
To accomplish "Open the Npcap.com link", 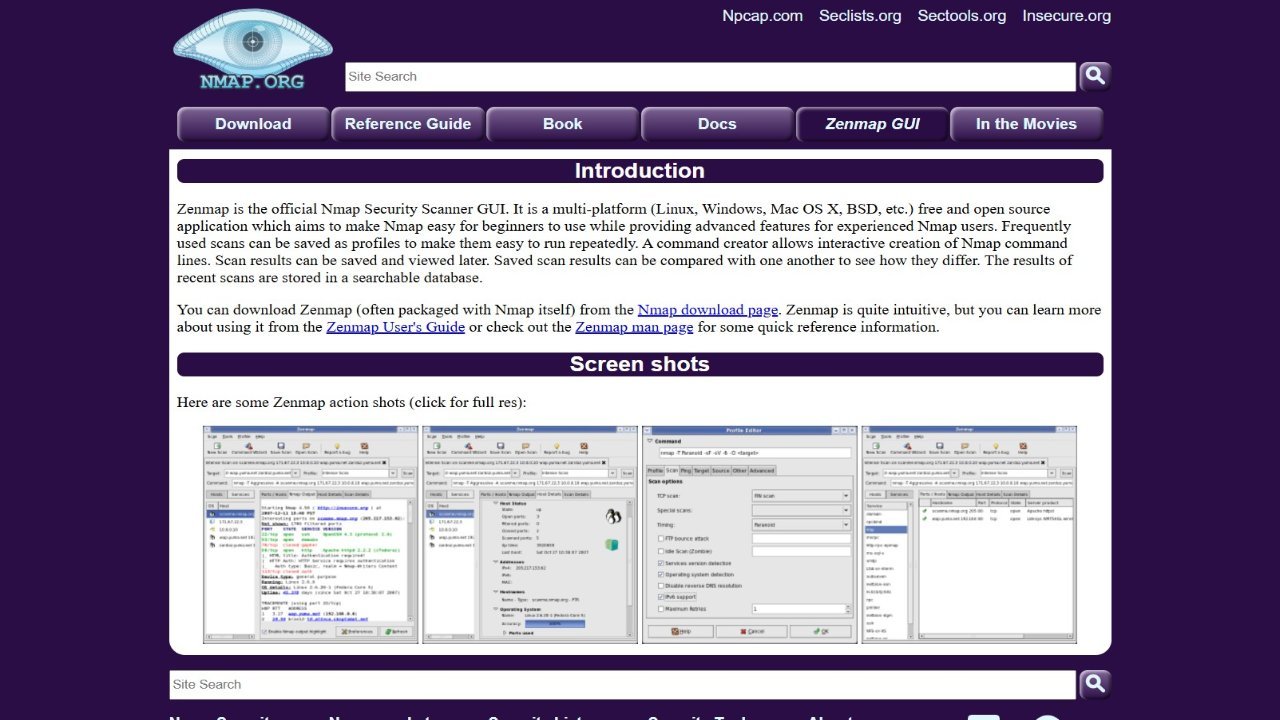I will tap(762, 16).
